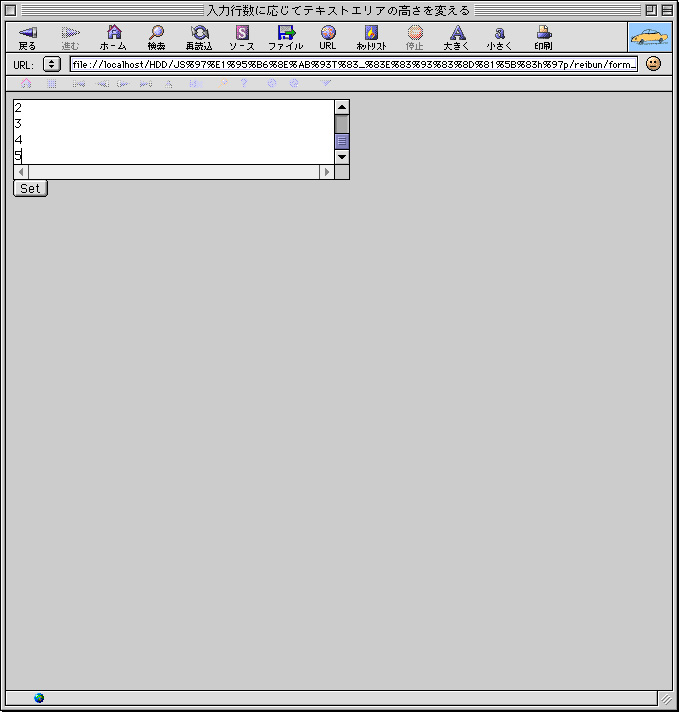Open the 検索 search tool
Viewport: 679px width, 712px height.
coord(157,37)
